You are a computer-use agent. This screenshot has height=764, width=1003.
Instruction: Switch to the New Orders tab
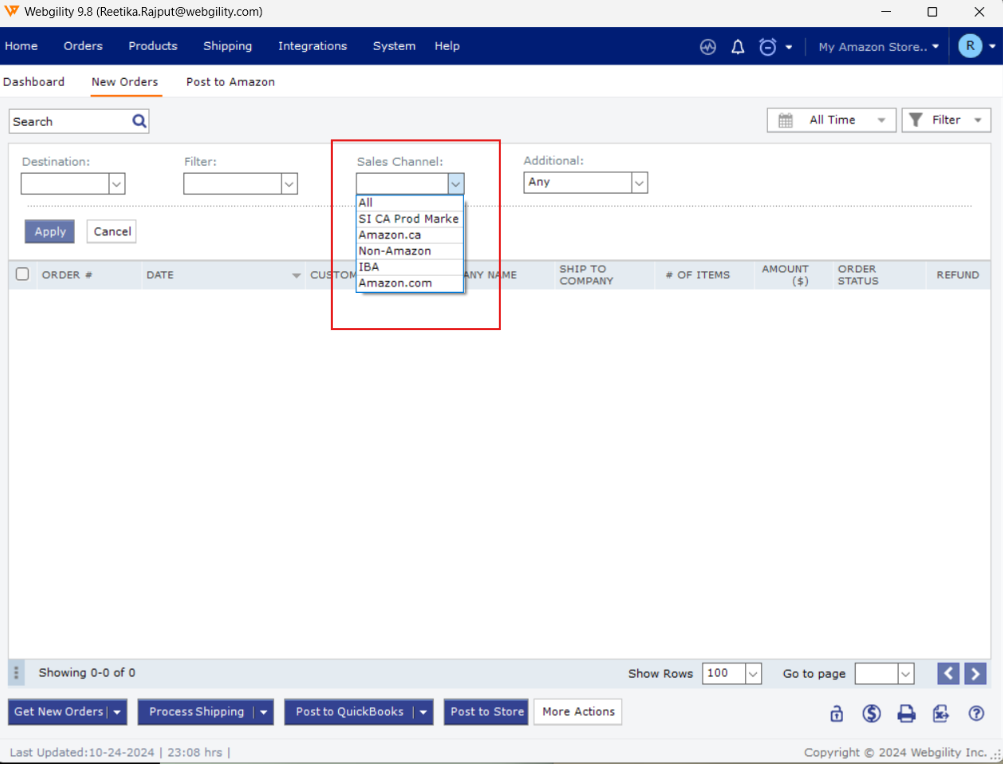tap(125, 82)
